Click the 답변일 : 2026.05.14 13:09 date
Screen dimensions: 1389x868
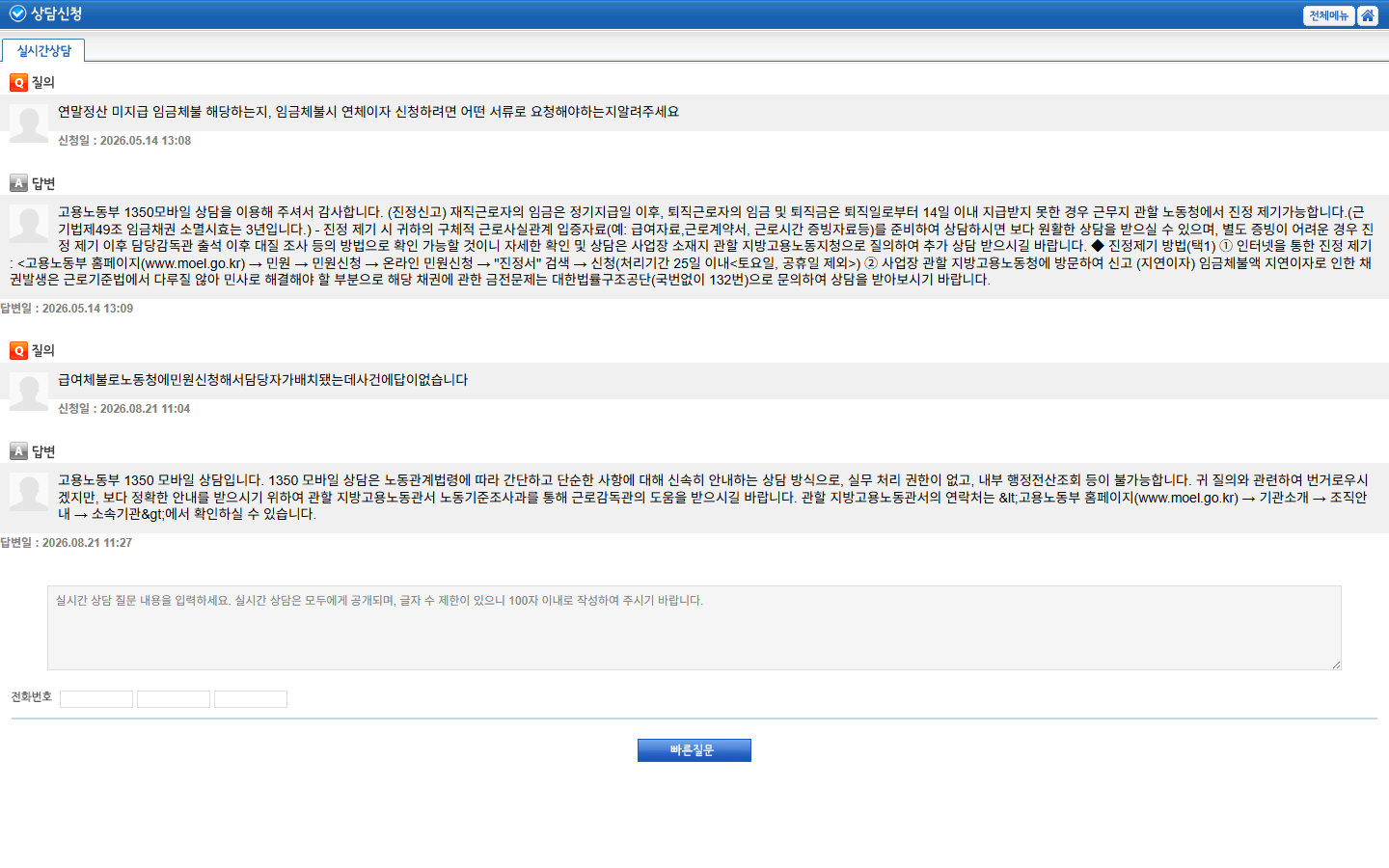pyautogui.click(x=67, y=309)
